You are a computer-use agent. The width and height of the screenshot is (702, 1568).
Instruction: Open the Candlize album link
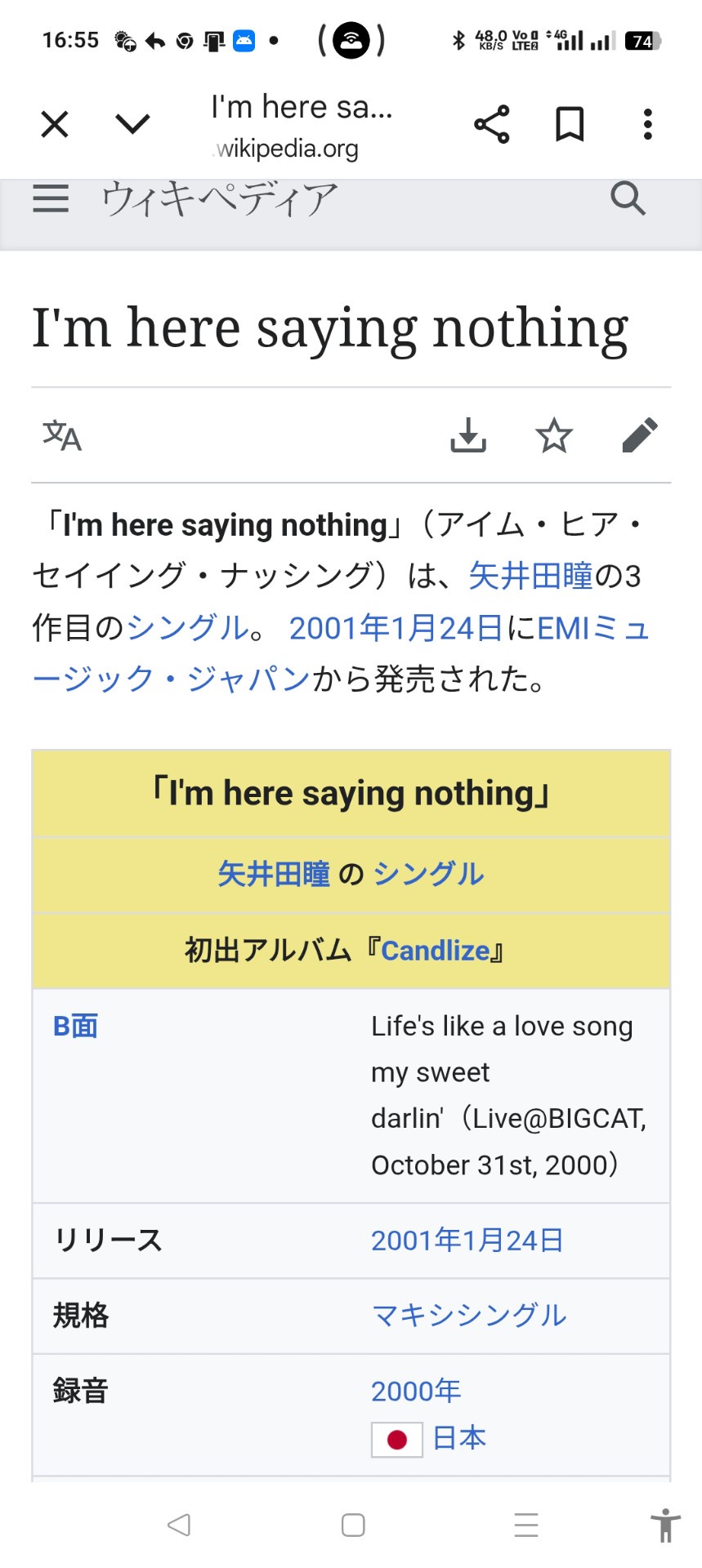tap(435, 951)
